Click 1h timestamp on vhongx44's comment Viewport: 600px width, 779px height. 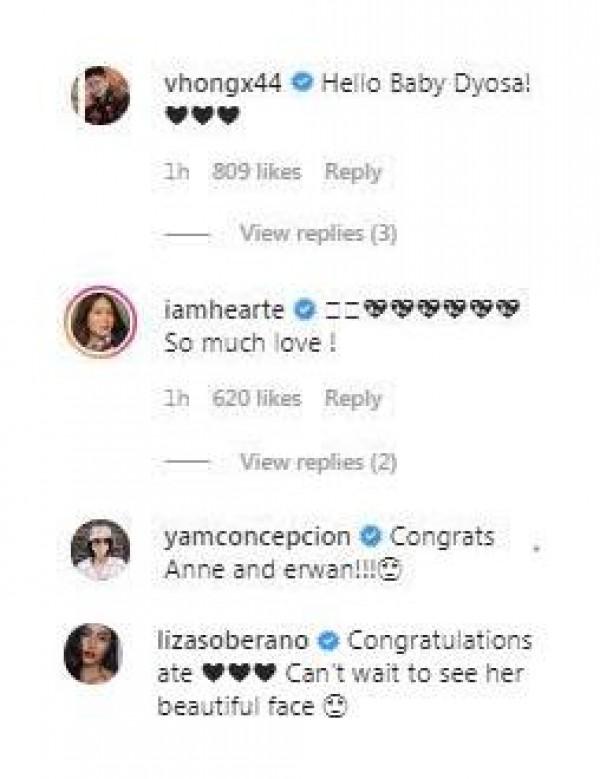coord(175,172)
